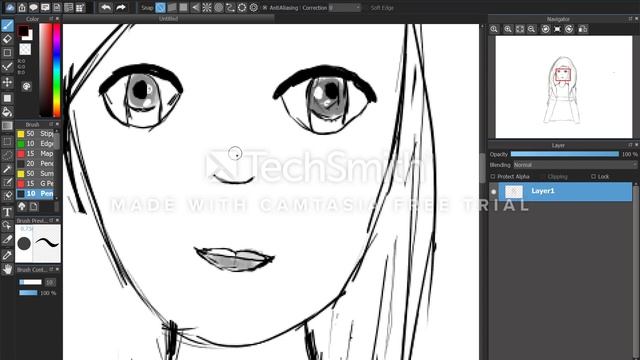Select the Dot/shape rectangle tool

7,53
